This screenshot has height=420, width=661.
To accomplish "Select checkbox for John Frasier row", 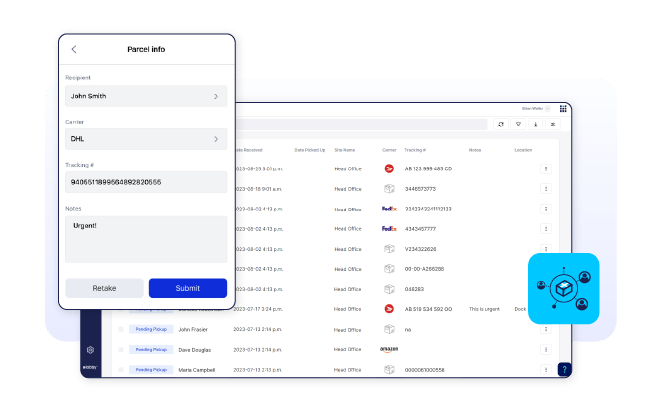I will [x=122, y=329].
